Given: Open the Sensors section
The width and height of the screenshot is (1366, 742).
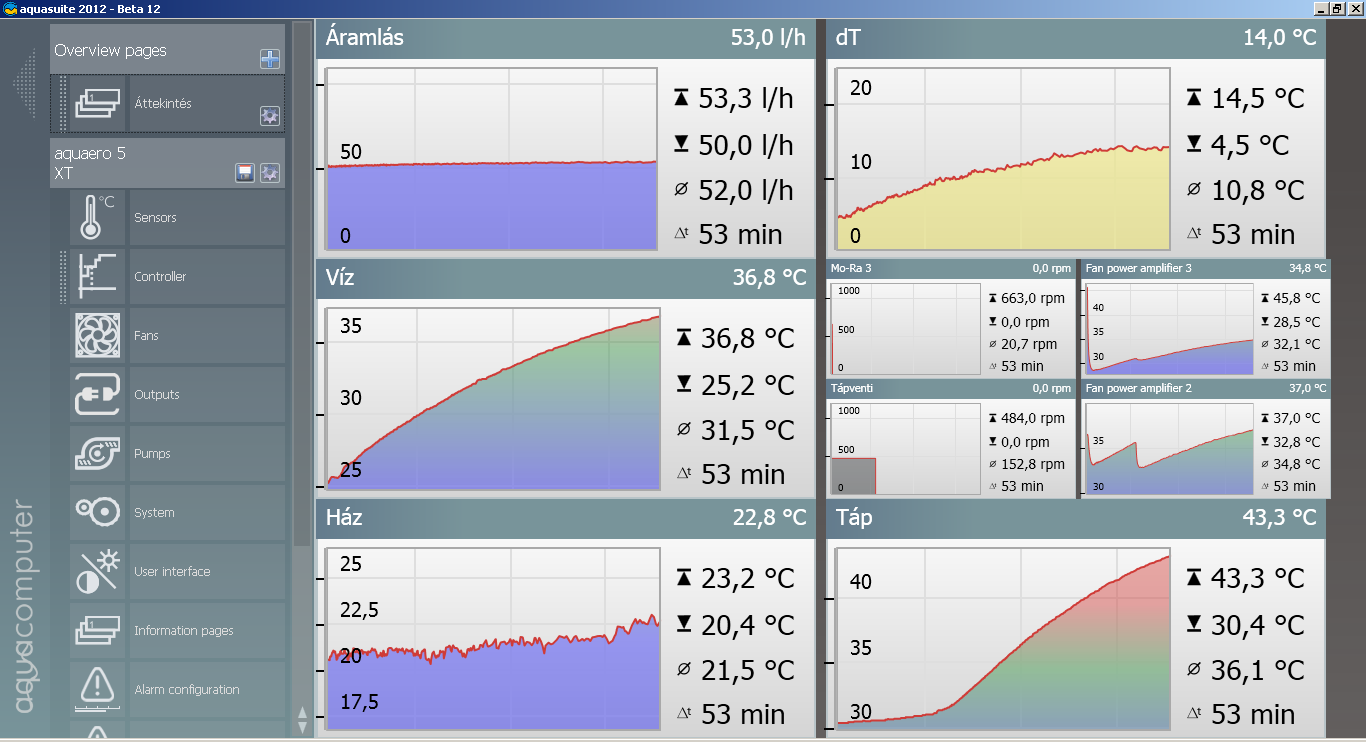Looking at the screenshot, I should point(207,218).
